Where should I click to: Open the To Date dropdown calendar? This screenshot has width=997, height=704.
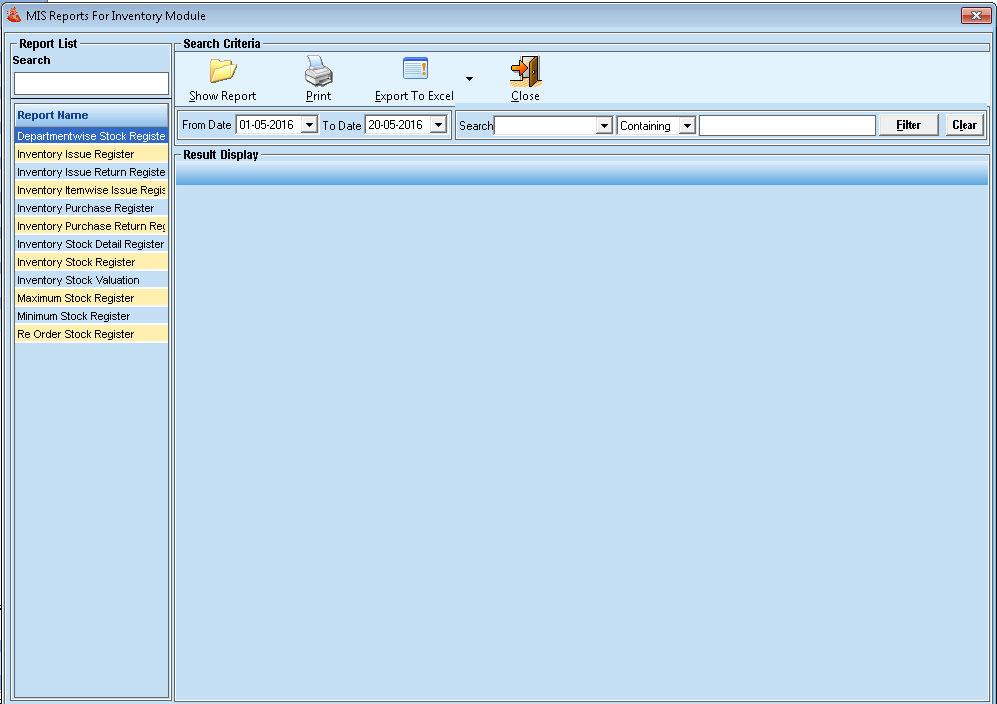pyautogui.click(x=438, y=125)
